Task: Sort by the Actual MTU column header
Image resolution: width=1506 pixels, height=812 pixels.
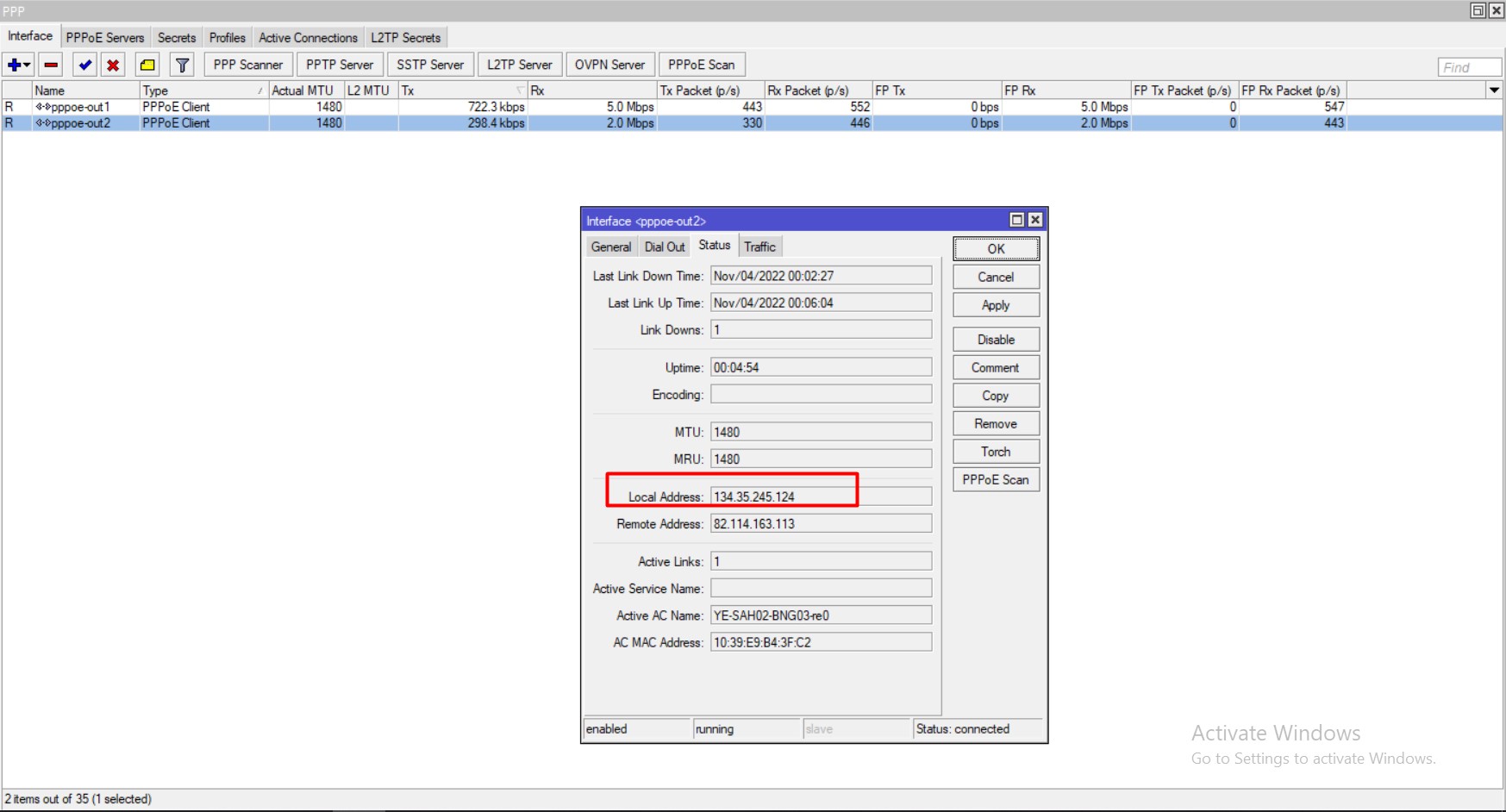Action: 306,91
